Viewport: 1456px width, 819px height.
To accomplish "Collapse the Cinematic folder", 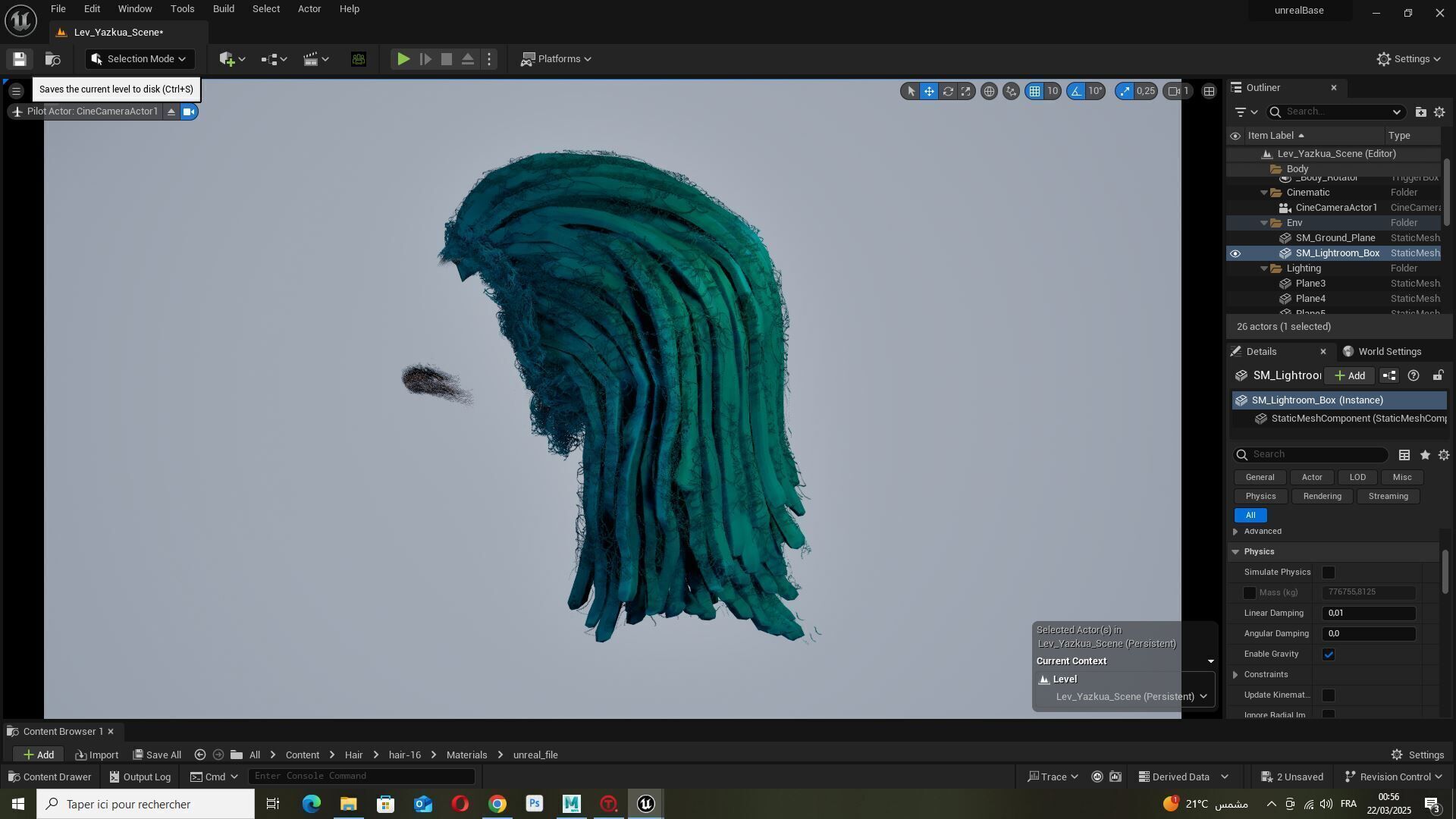I will [x=1264, y=193].
